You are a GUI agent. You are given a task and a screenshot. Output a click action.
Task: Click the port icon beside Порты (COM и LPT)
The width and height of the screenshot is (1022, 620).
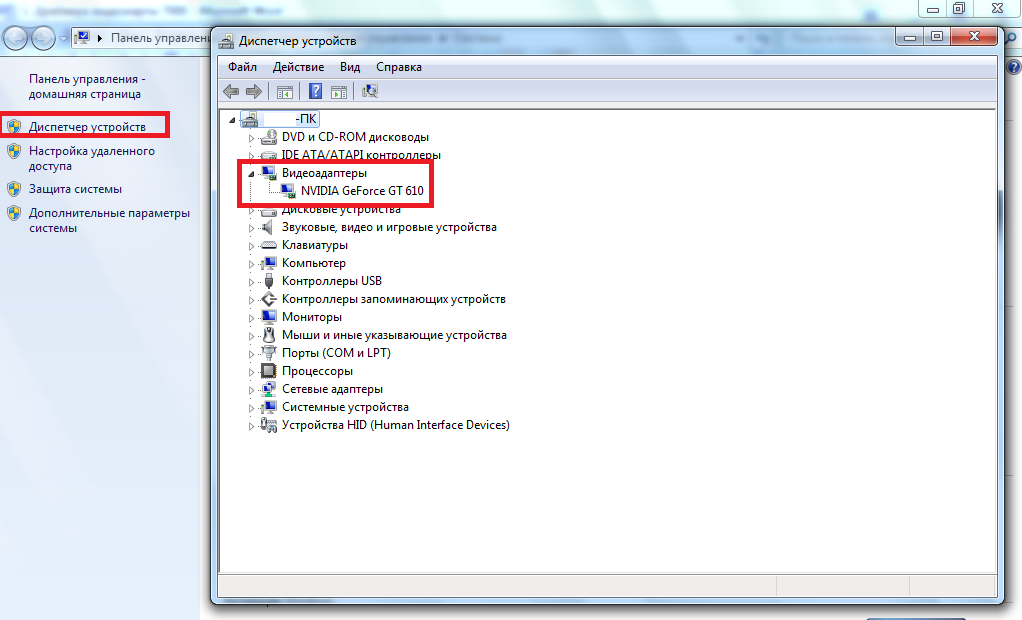pos(269,353)
